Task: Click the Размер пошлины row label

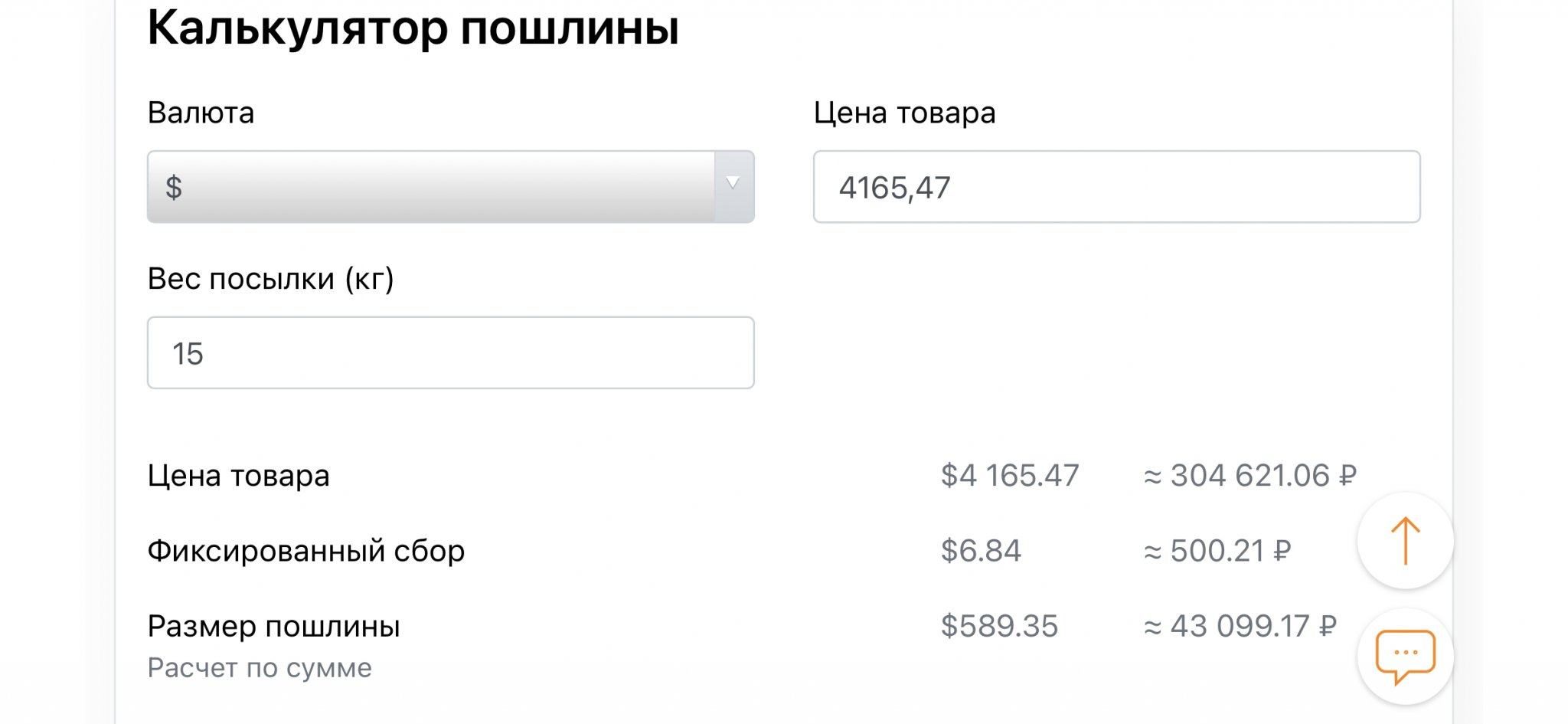Action: coord(273,626)
